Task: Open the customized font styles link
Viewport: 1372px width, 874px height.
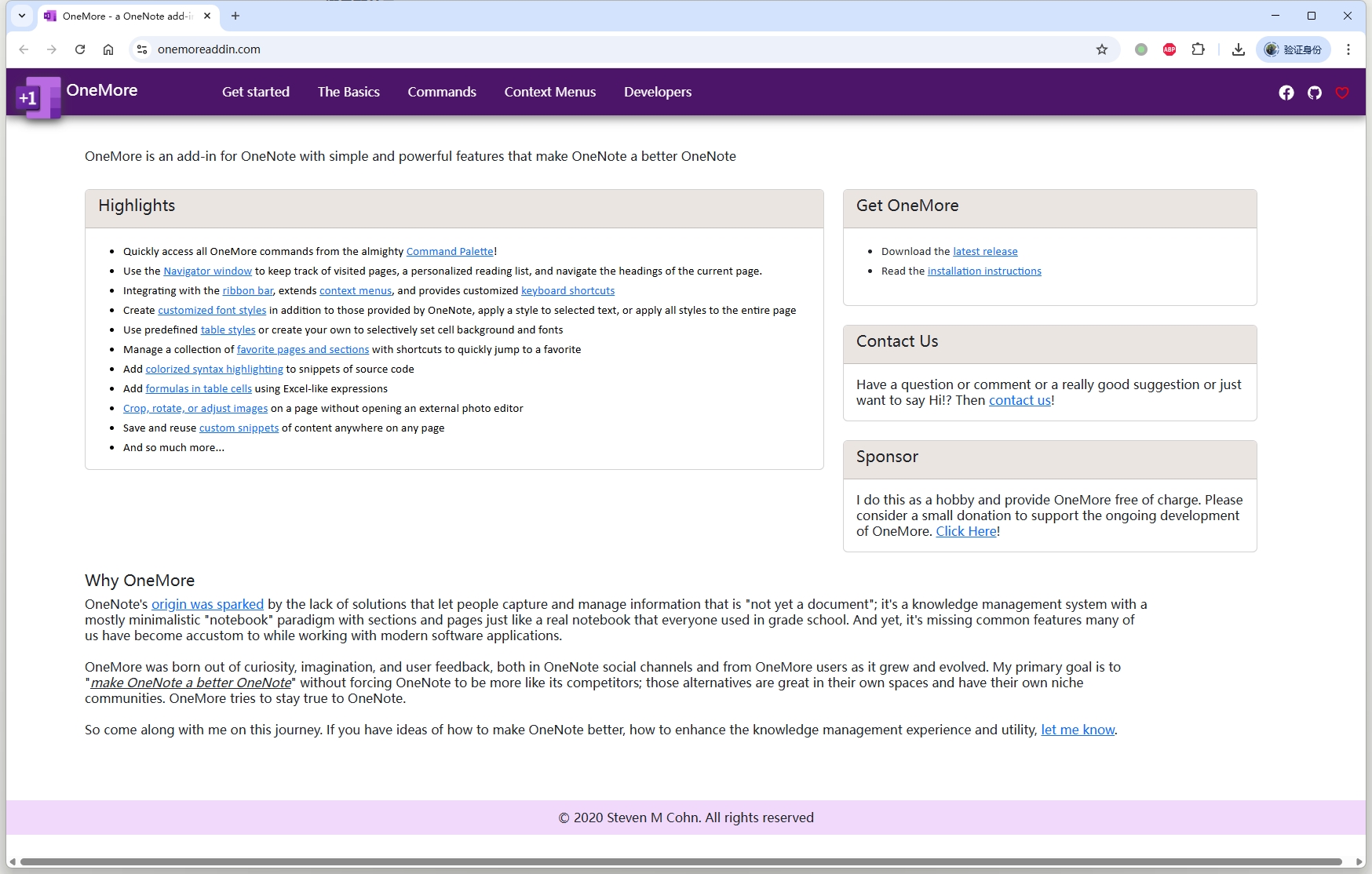Action: click(x=212, y=310)
